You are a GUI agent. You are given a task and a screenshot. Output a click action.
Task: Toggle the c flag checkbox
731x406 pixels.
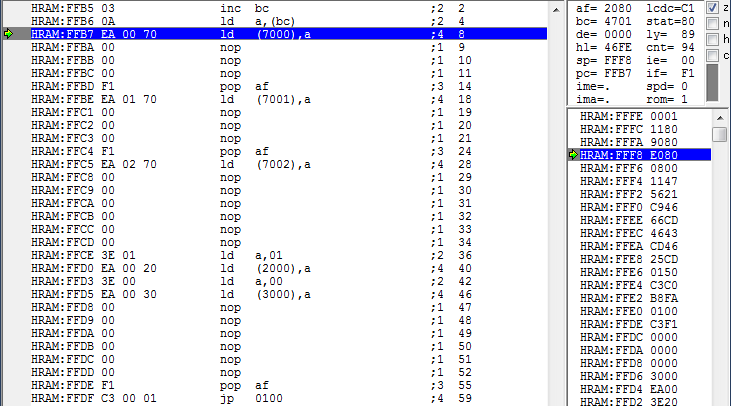pos(711,55)
